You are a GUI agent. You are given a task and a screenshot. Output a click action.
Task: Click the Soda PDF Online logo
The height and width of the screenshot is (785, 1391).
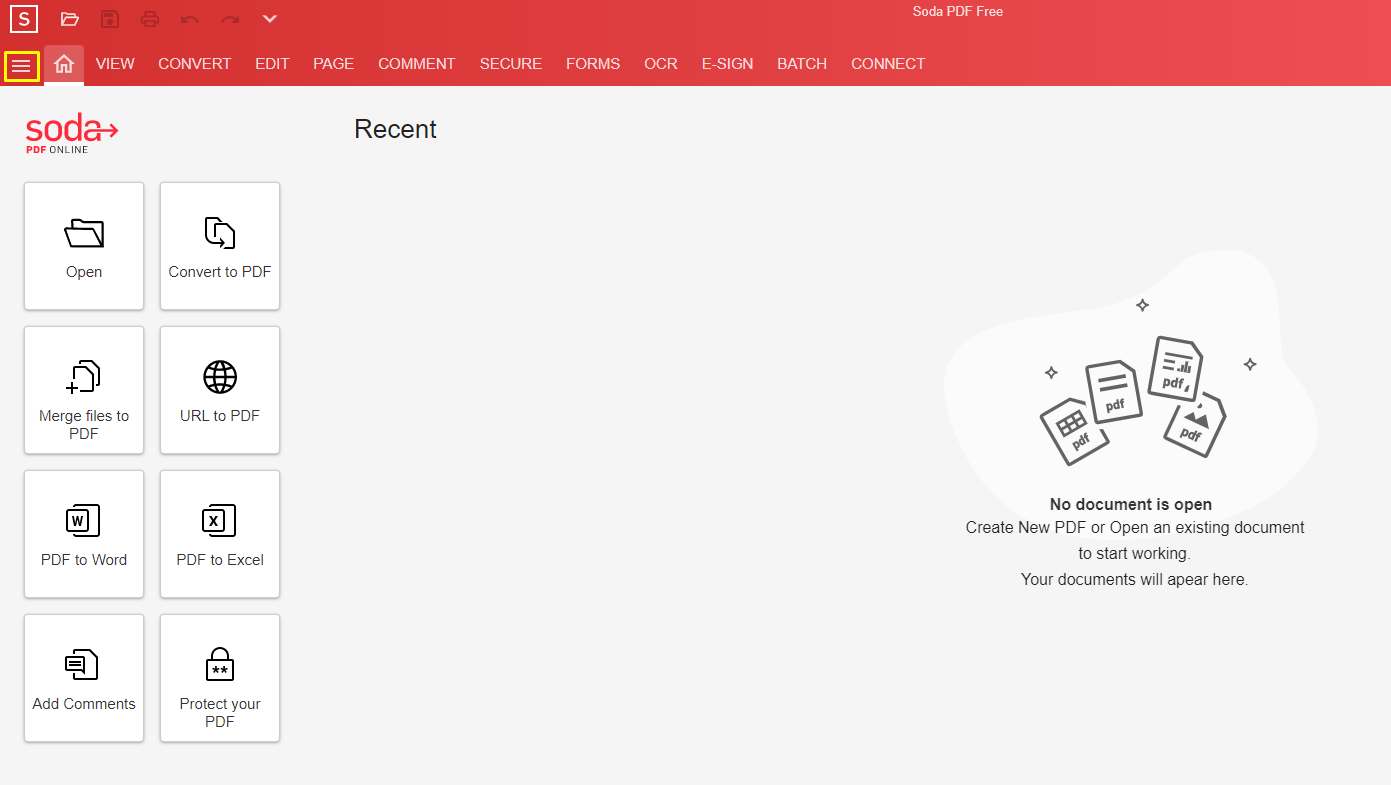[70, 132]
